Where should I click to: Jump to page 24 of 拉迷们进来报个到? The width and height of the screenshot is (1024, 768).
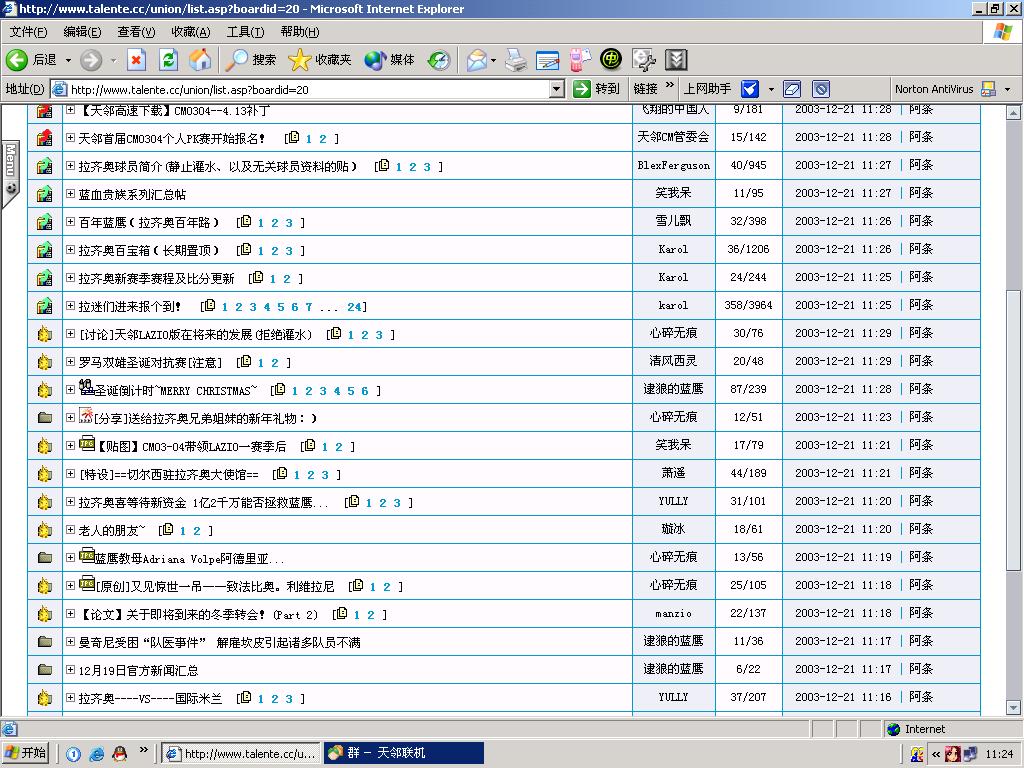pos(354,307)
